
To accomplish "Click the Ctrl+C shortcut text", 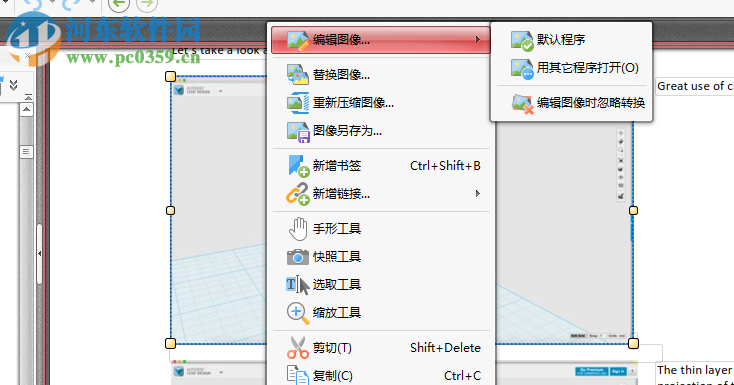I will [x=462, y=376].
